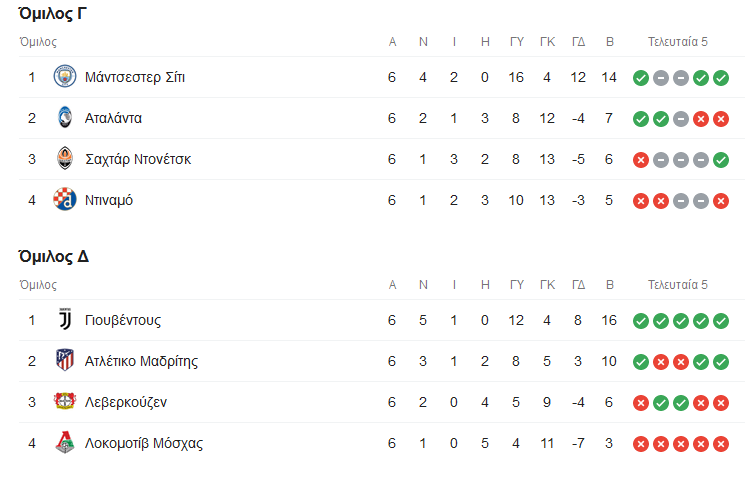Viewport: 745px width, 487px height.
Task: Click the Dinamo Zagreb club crest
Action: coord(64,200)
